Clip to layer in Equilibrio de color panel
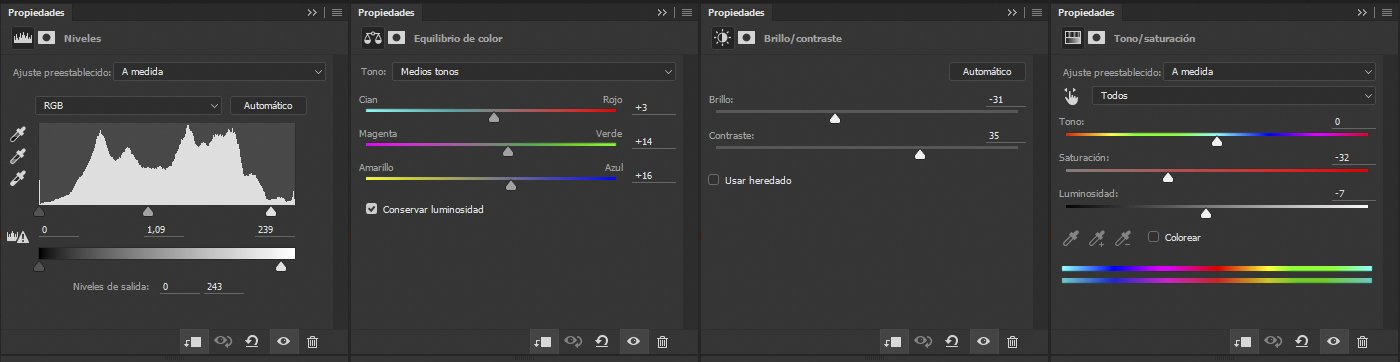 543,342
